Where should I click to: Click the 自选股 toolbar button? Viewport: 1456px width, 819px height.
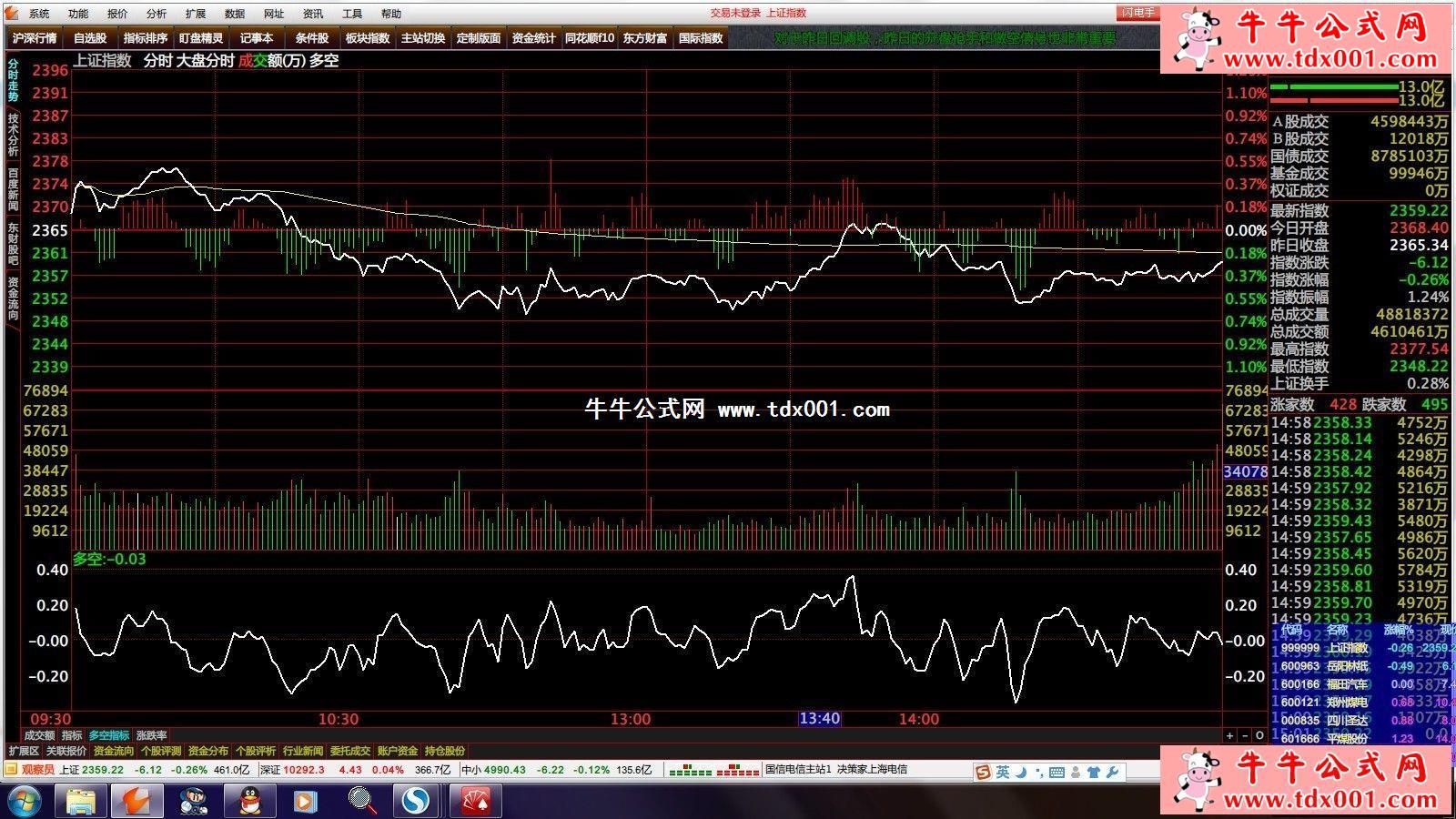(90, 38)
